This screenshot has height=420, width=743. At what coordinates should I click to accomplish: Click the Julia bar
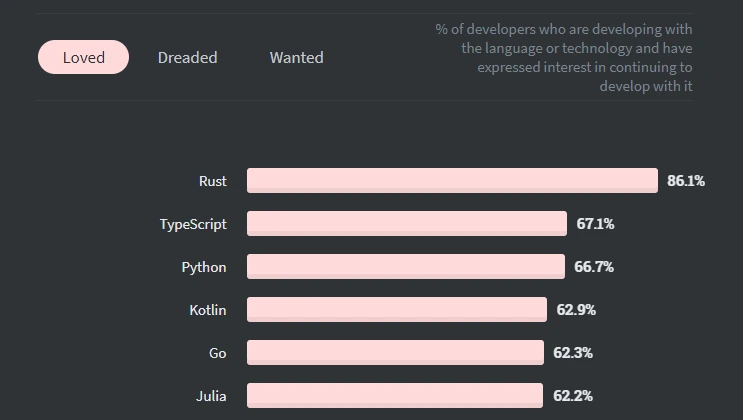coord(394,396)
